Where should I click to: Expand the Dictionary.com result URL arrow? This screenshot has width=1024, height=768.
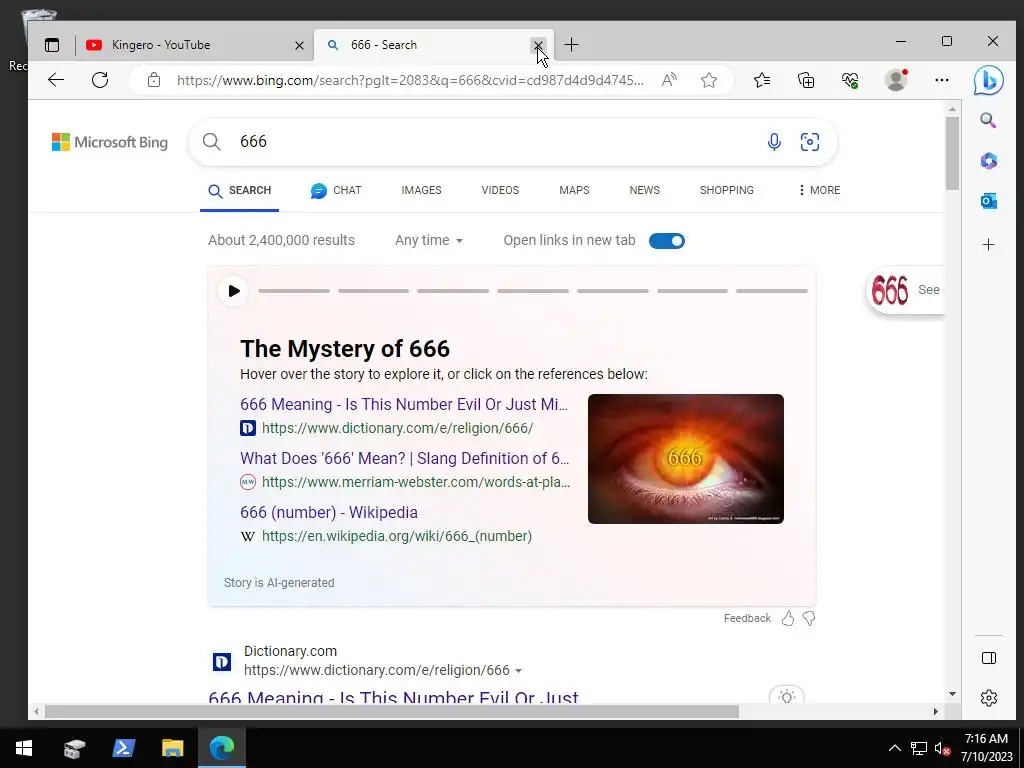pyautogui.click(x=519, y=671)
